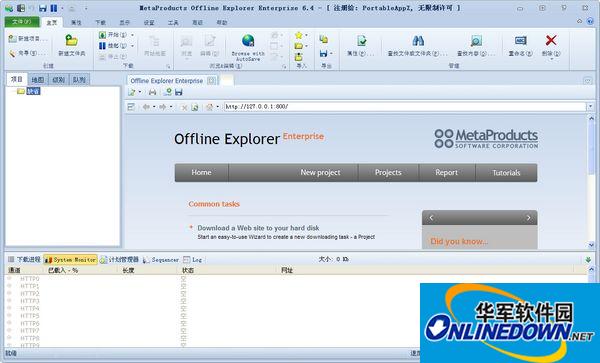Click the export floppy disk icon in ribbon

[323, 54]
